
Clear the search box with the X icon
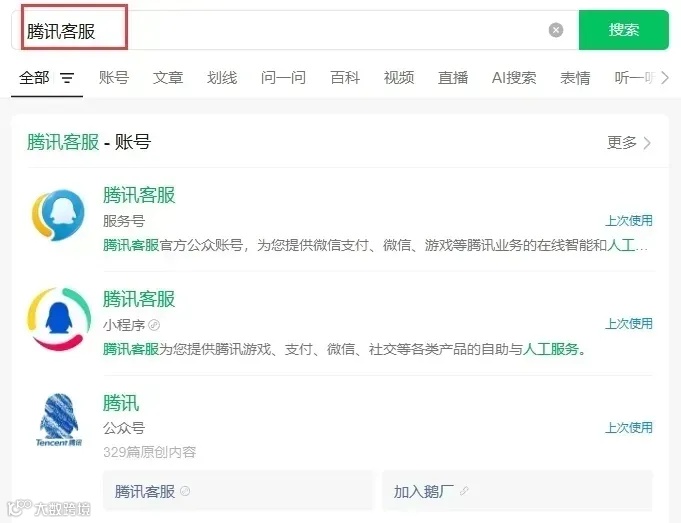pyautogui.click(x=556, y=30)
